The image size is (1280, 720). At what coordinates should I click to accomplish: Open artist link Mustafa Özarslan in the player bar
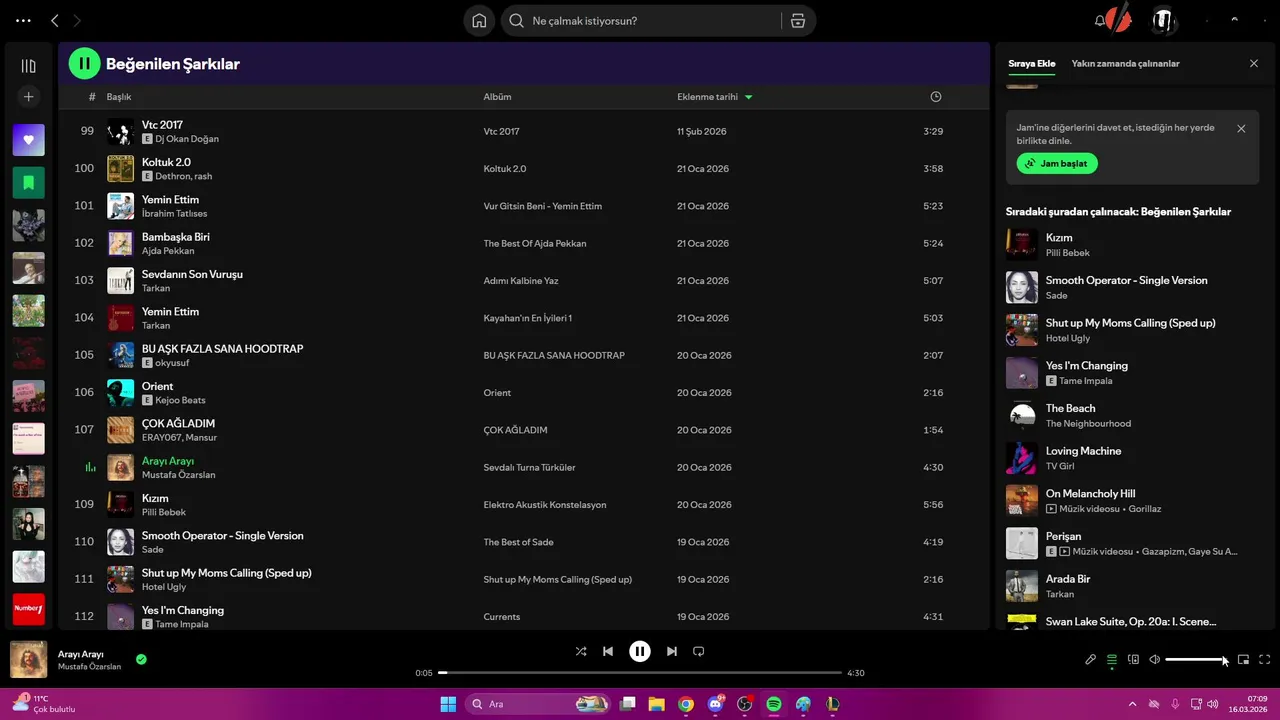[x=89, y=667]
